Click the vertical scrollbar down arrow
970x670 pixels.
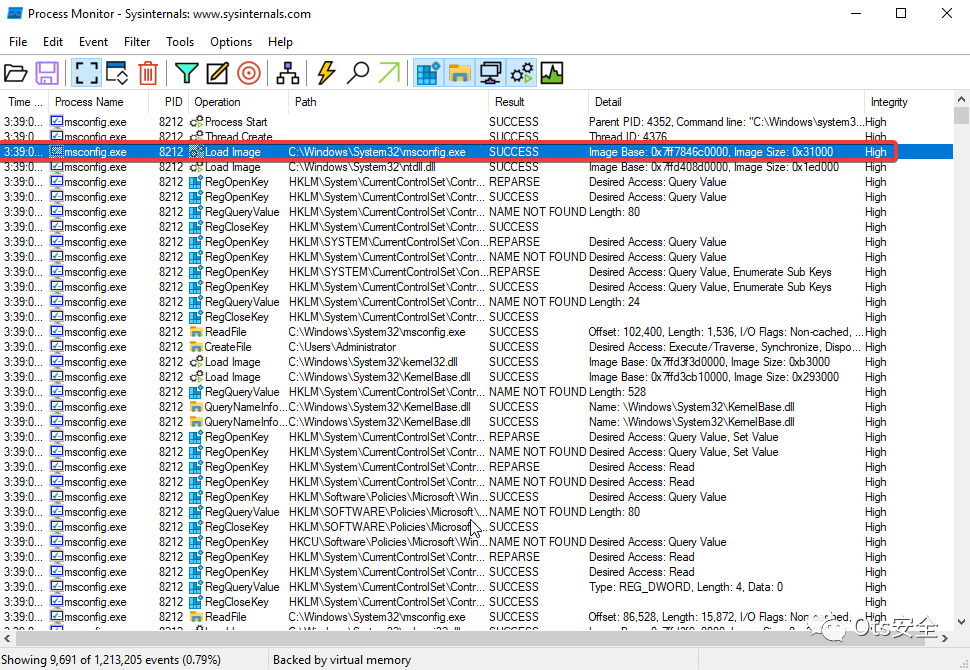point(961,622)
